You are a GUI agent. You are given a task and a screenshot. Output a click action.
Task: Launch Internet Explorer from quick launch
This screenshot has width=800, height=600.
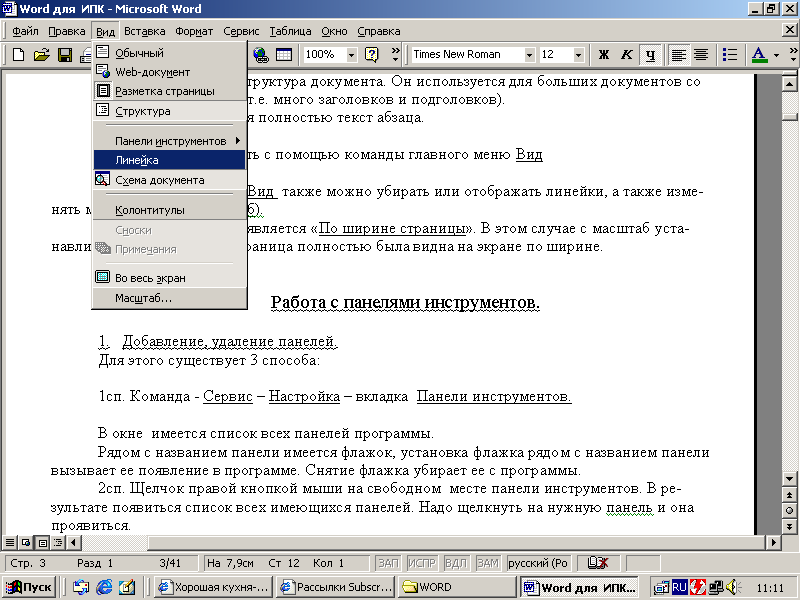(x=104, y=587)
